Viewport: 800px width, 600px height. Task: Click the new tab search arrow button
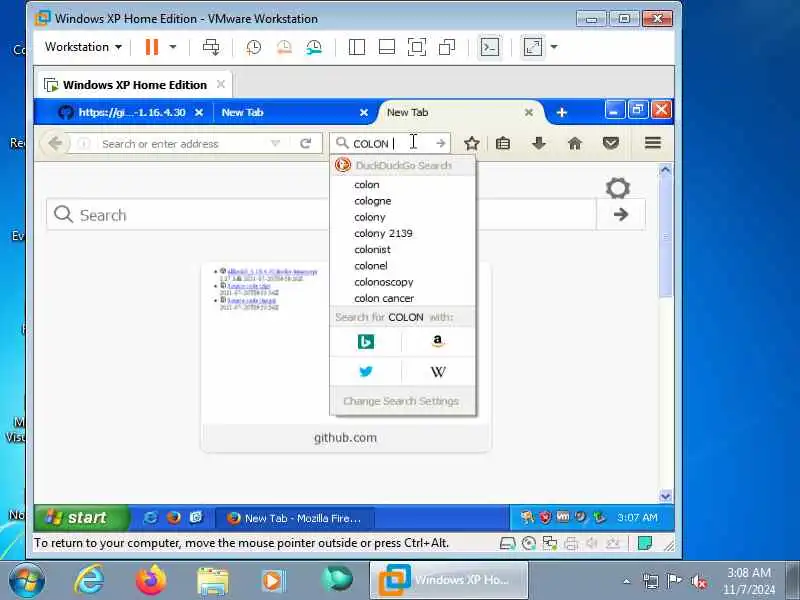pyautogui.click(x=621, y=215)
